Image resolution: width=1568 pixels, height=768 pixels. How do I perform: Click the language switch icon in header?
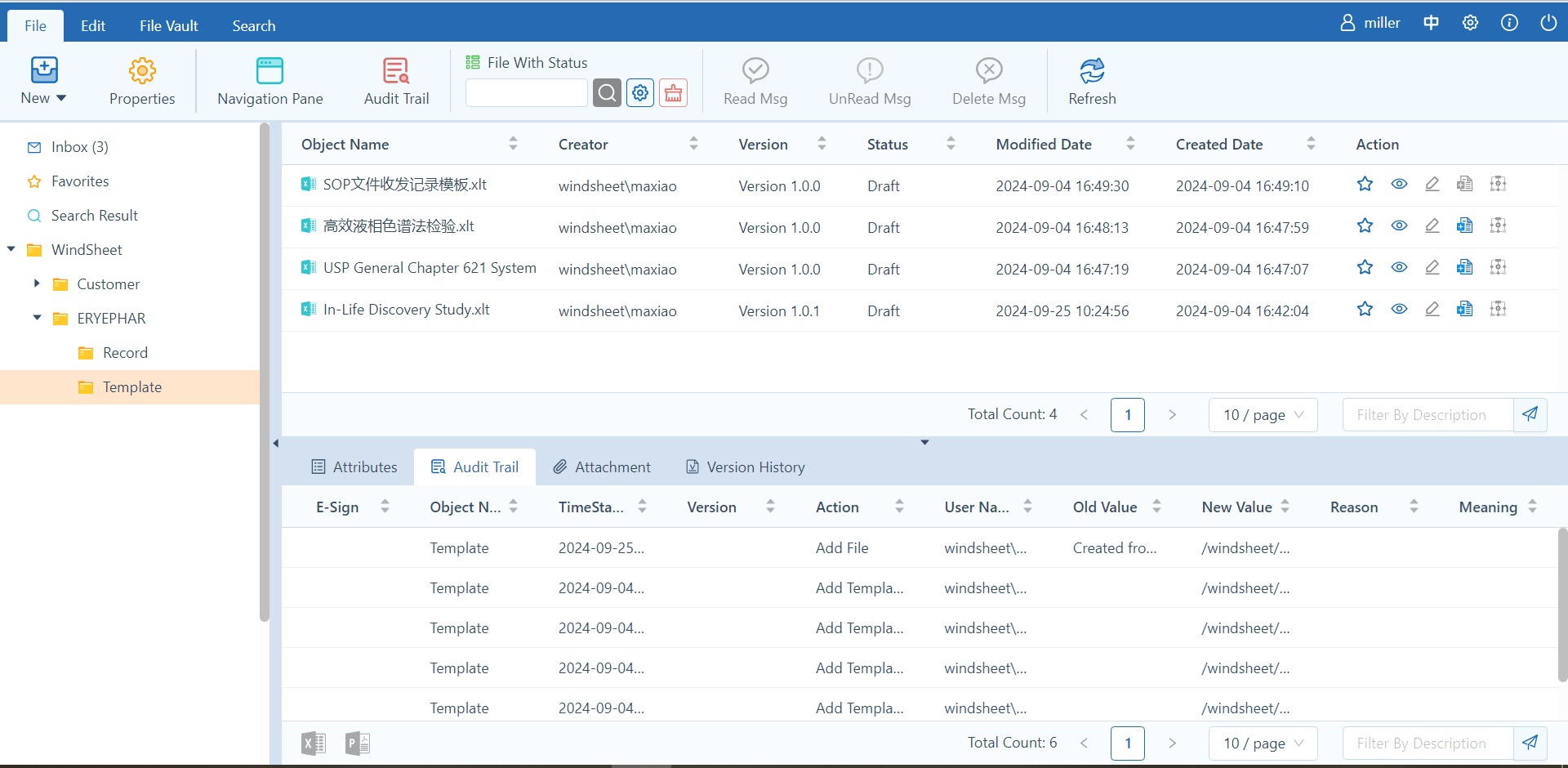point(1431,23)
